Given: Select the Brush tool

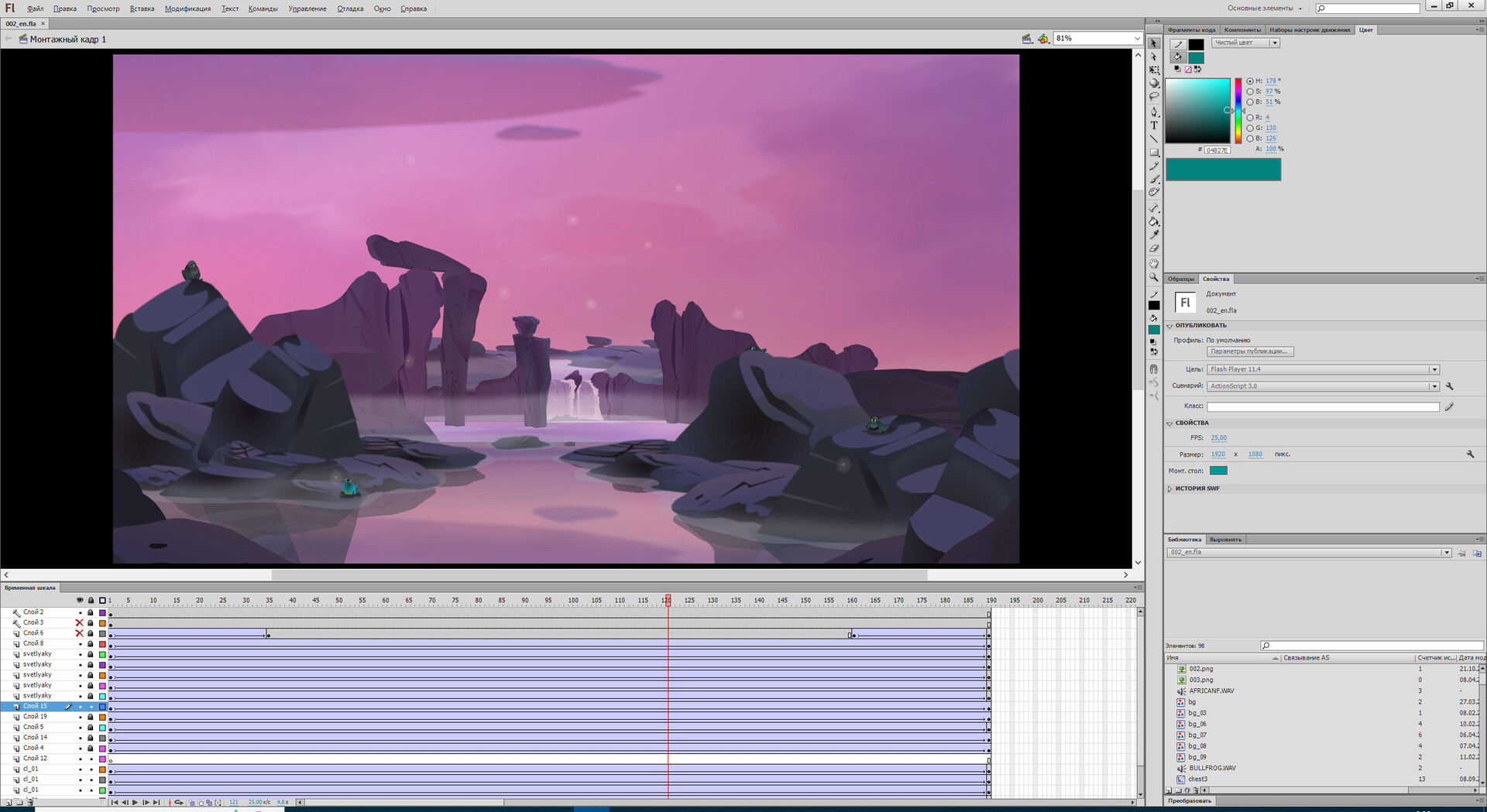Looking at the screenshot, I should (1154, 179).
